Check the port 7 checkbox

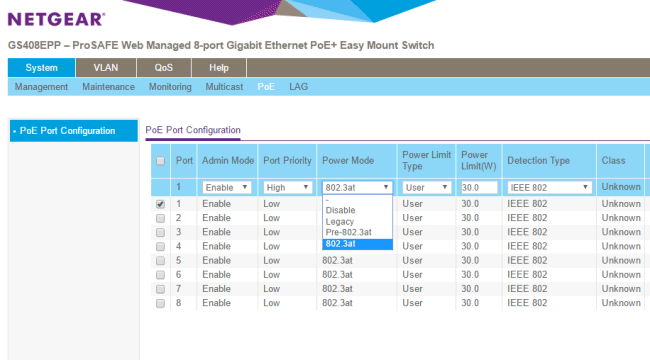[160, 289]
